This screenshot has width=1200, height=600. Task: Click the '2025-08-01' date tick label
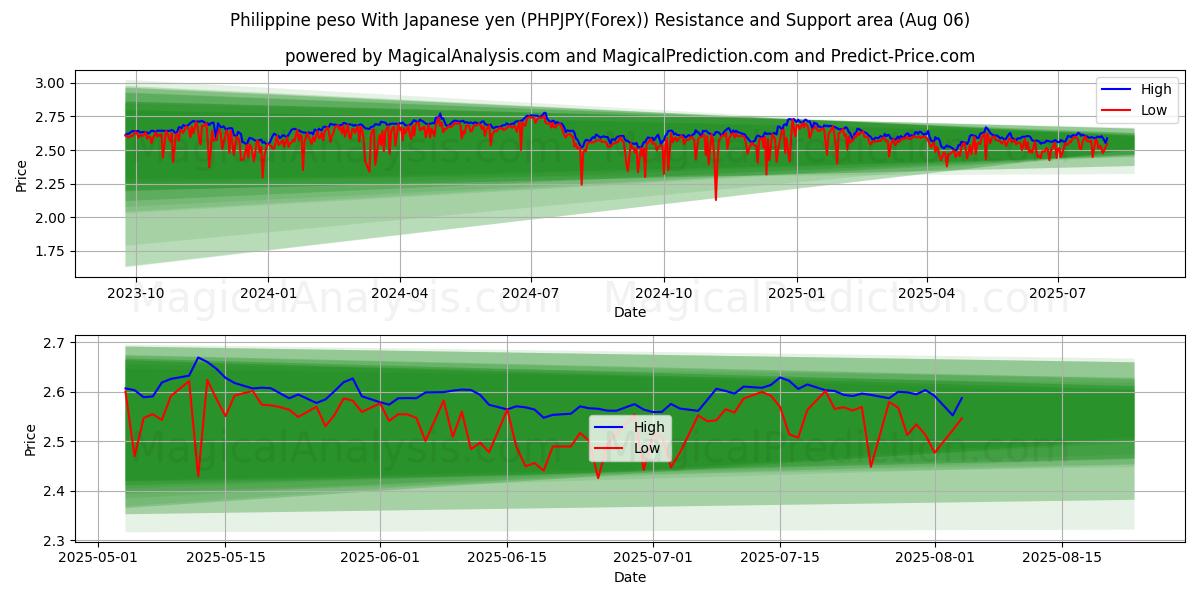tap(934, 558)
